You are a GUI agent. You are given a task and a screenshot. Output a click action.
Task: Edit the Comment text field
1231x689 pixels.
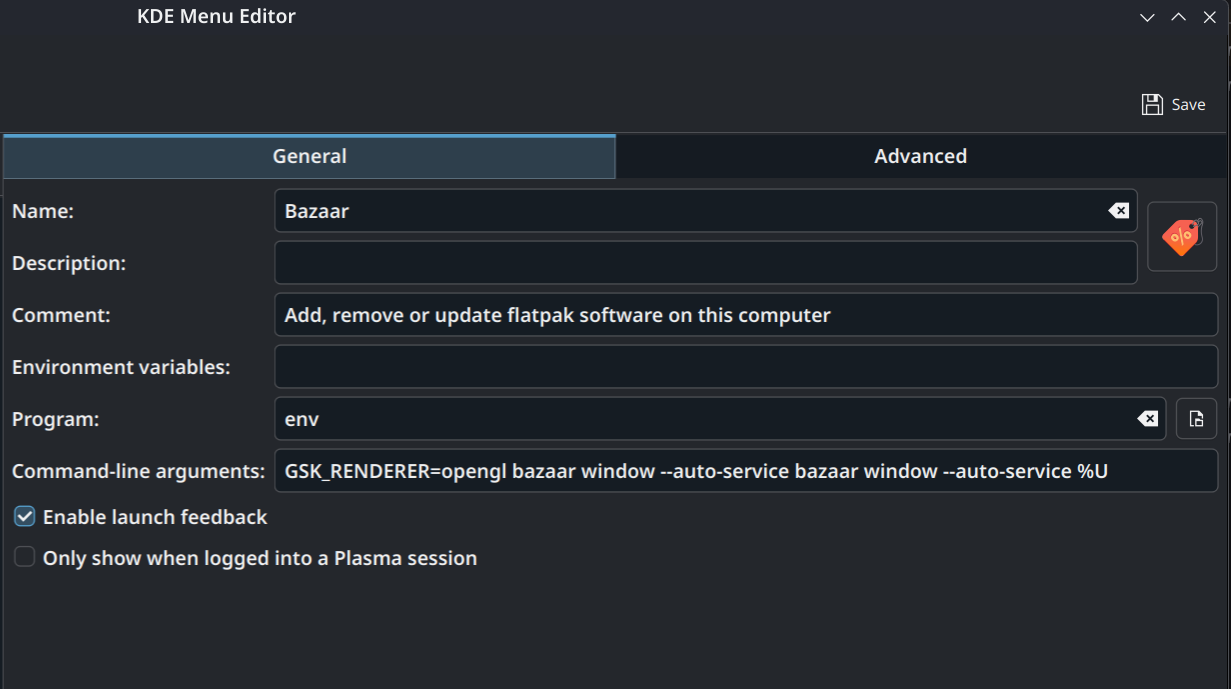746,315
